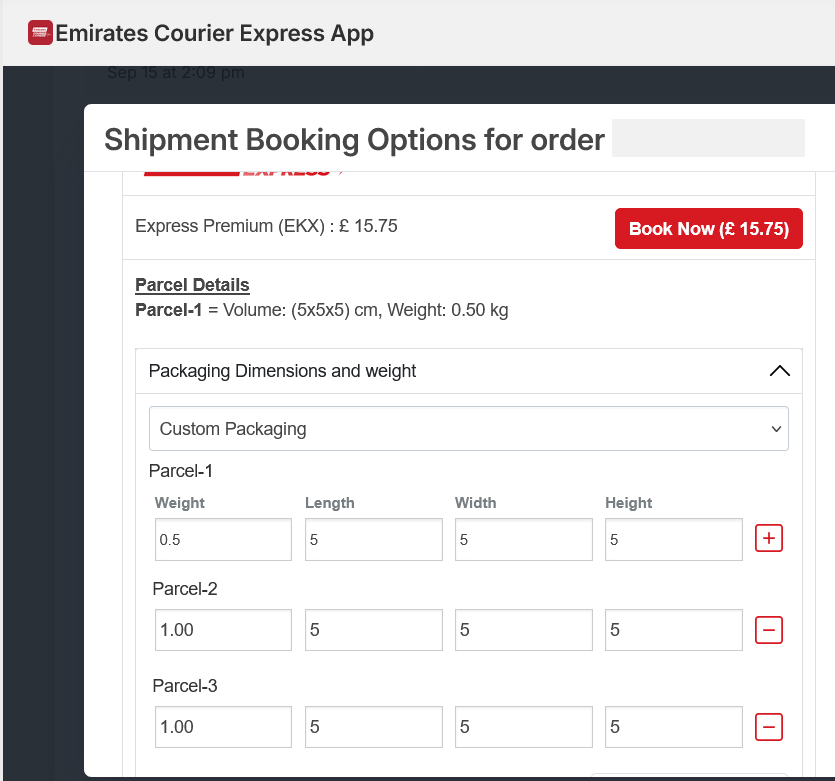Click the Parcel-3 width field
The width and height of the screenshot is (835, 781).
(523, 727)
